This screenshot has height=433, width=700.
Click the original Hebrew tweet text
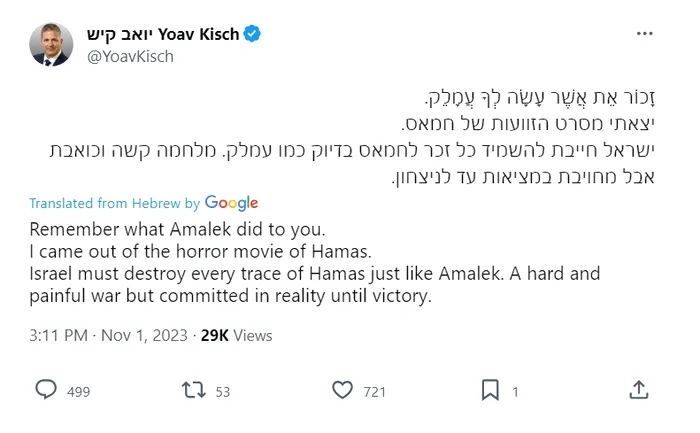pyautogui.click(x=352, y=137)
